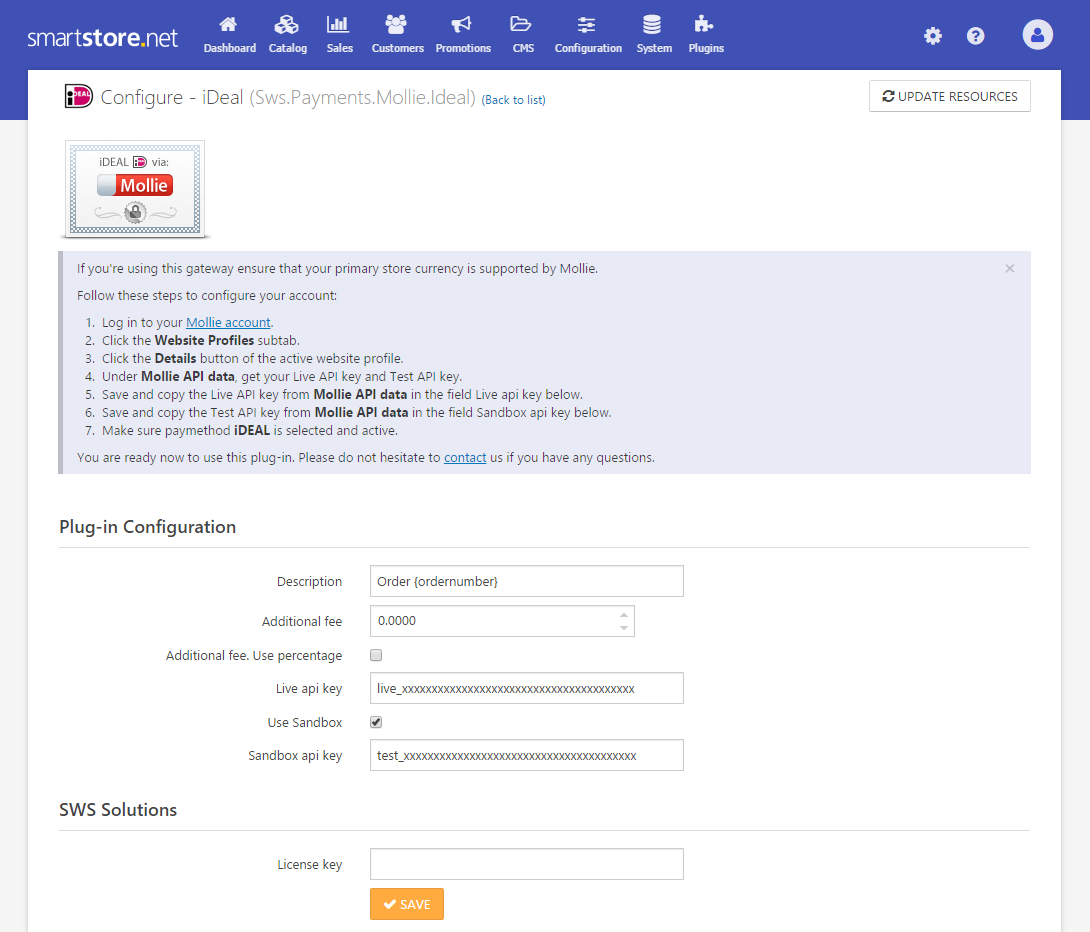
Task: Click the Back to list link
Action: [x=513, y=100]
